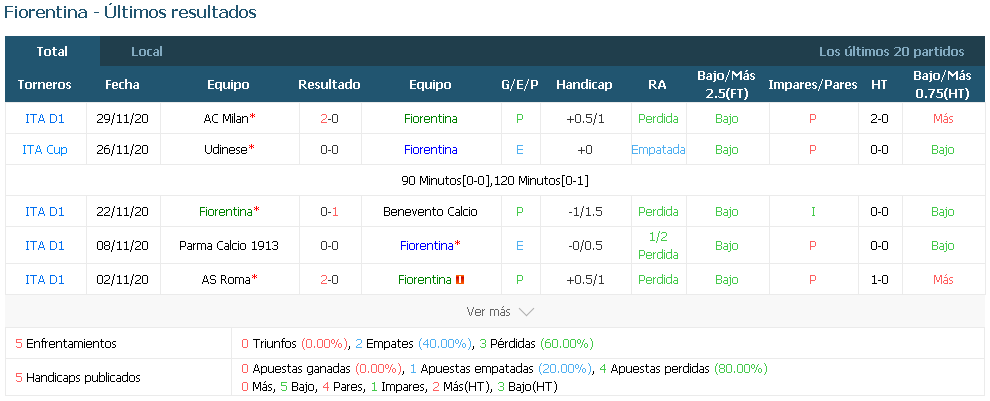Click Fiorentina in the 22/11/20 home row

(225, 212)
